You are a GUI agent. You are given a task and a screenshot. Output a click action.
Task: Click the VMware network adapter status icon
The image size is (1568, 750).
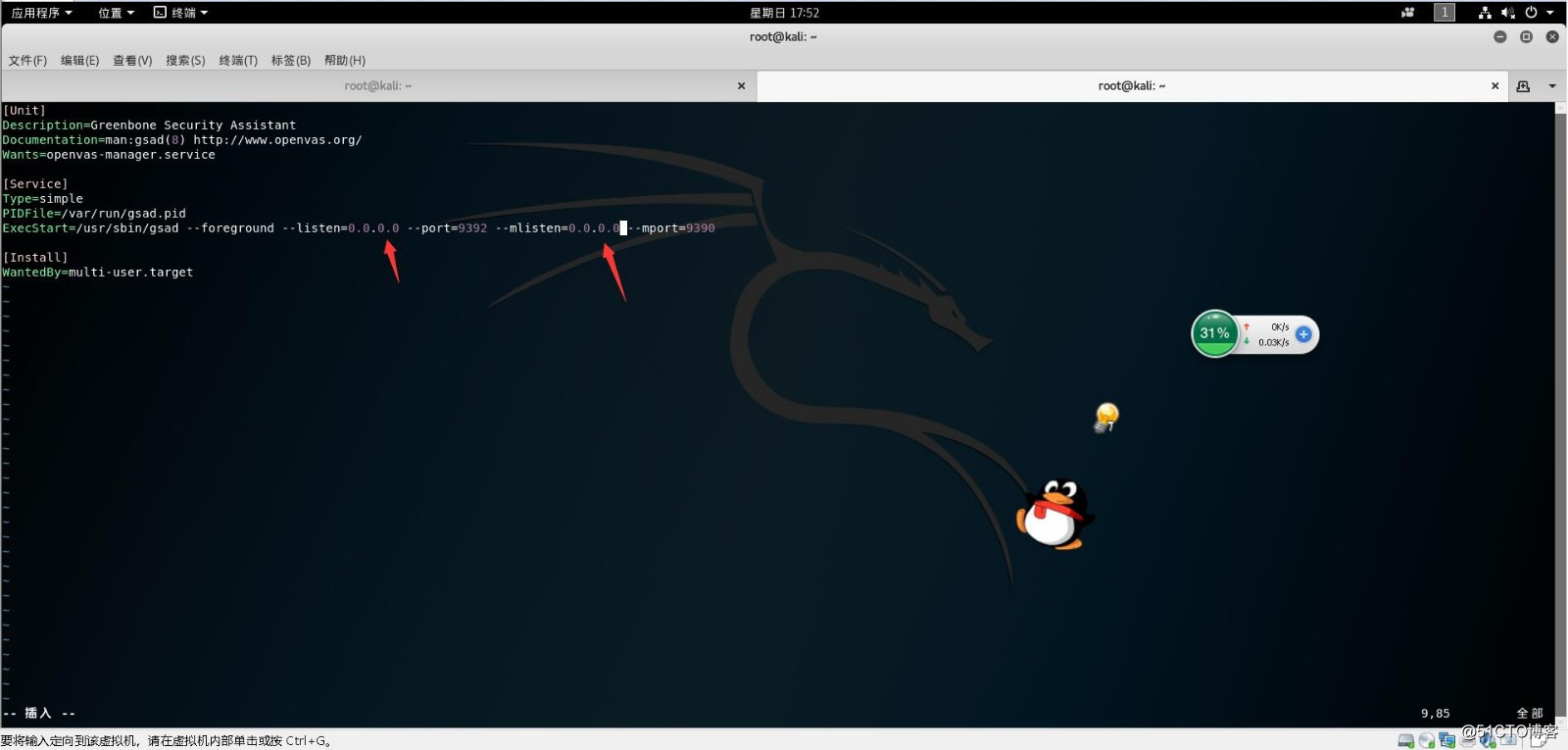pos(1447,741)
